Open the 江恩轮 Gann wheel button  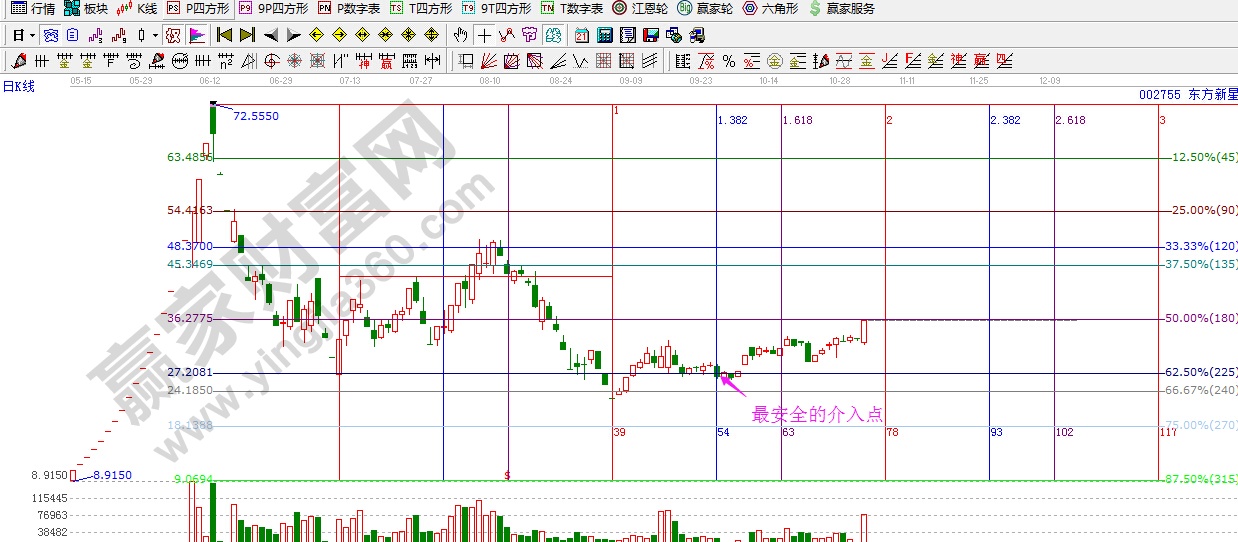640,8
